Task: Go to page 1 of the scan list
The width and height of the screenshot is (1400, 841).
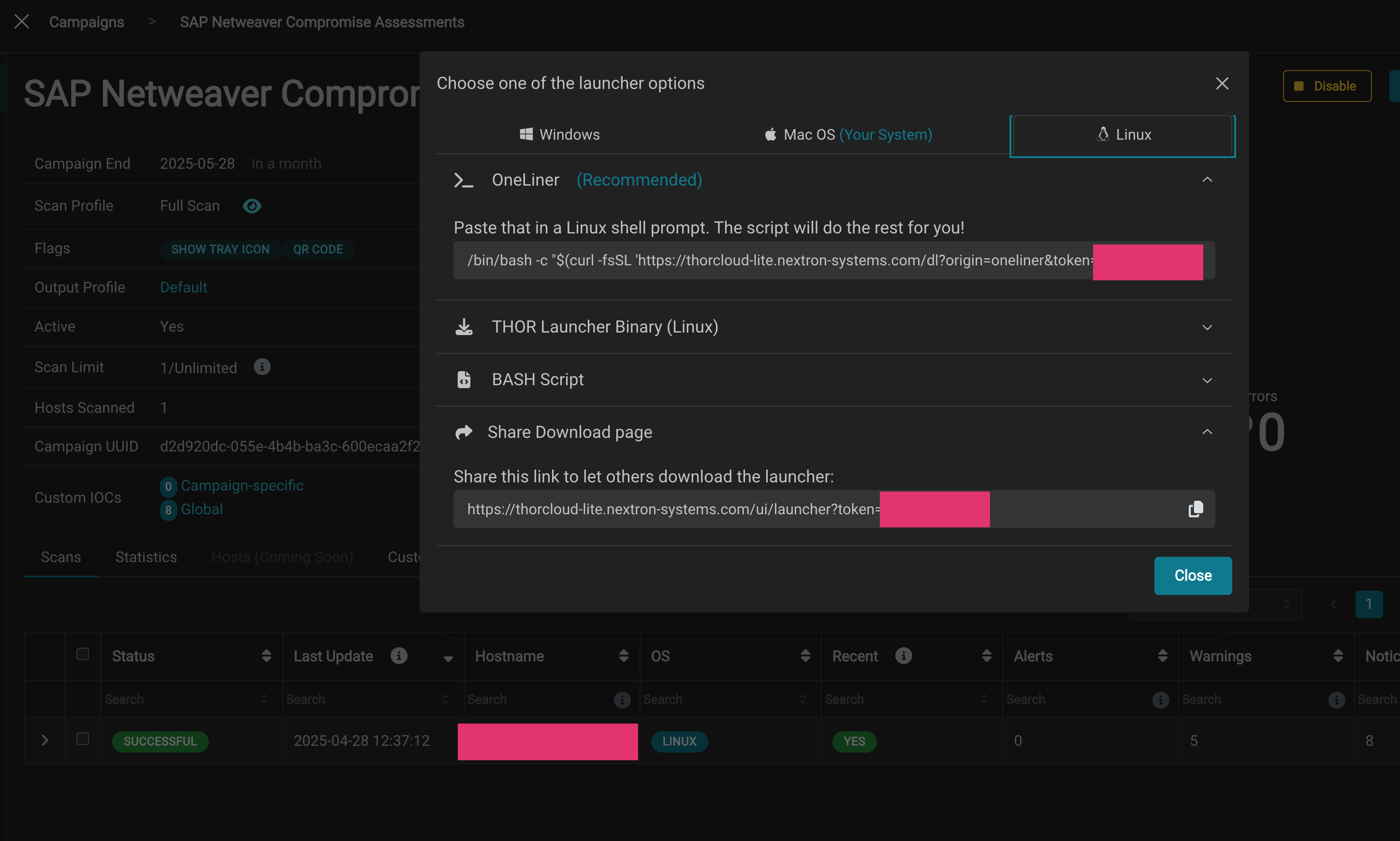Action: [1369, 604]
